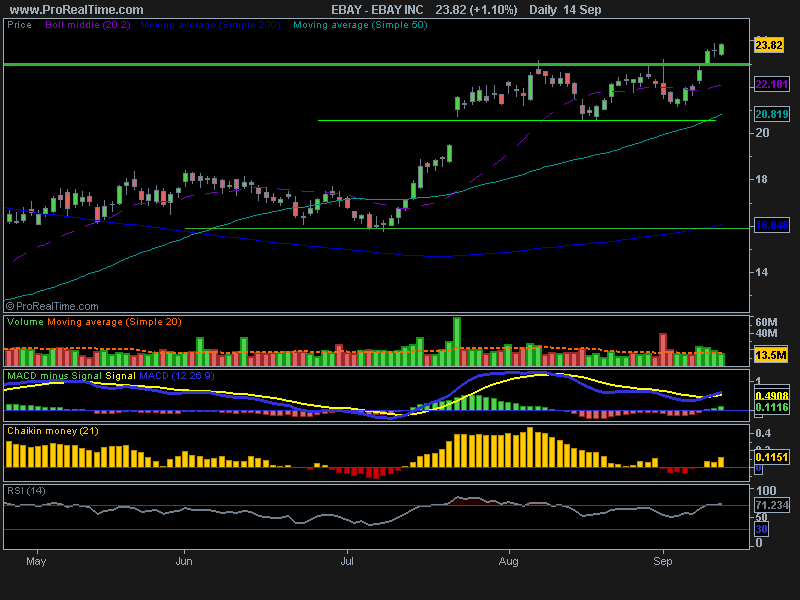The height and width of the screenshot is (600, 800).
Task: Select Sep on the time axis
Action: (663, 562)
